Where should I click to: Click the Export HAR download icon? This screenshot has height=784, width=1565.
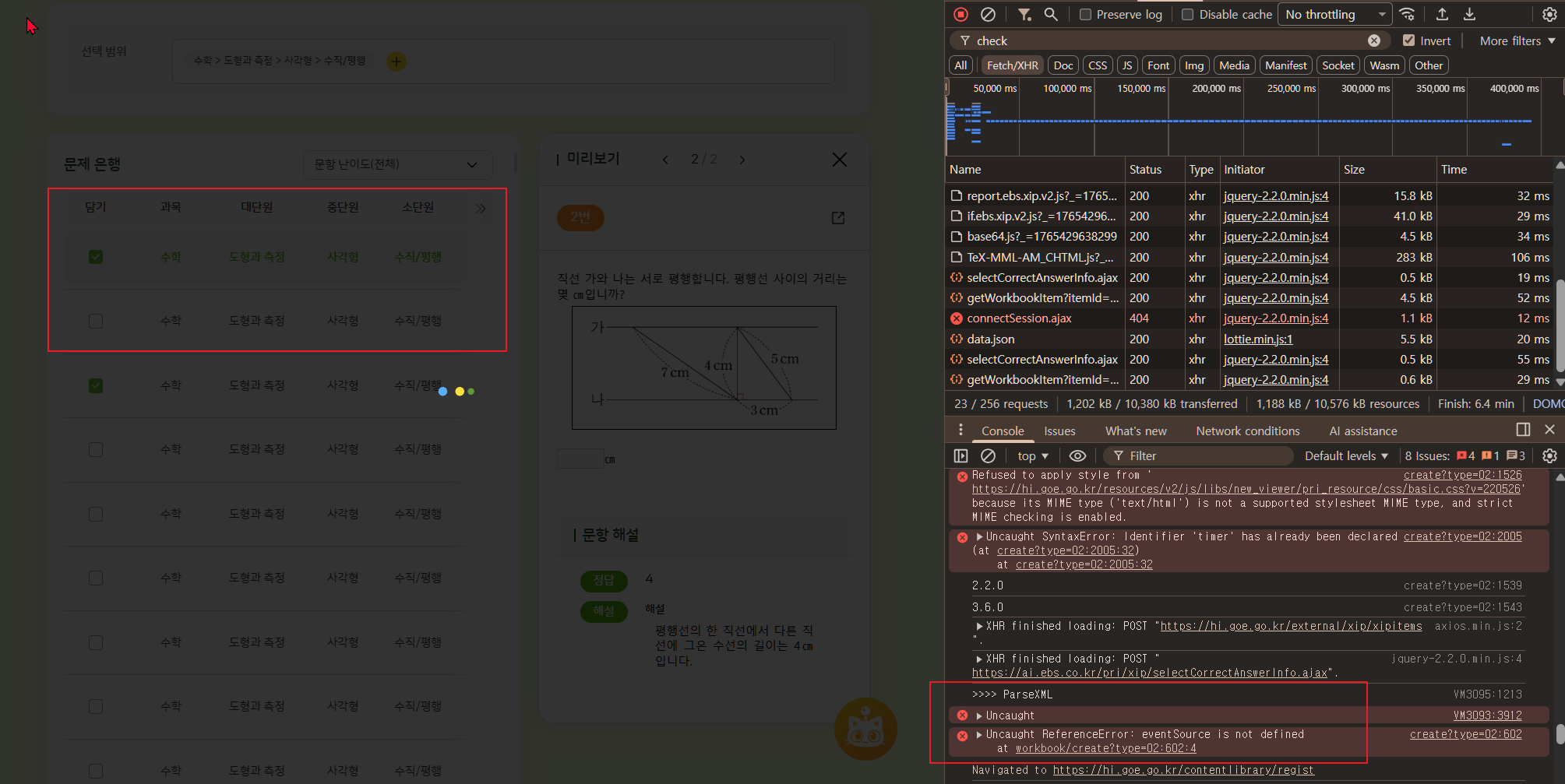1469,14
